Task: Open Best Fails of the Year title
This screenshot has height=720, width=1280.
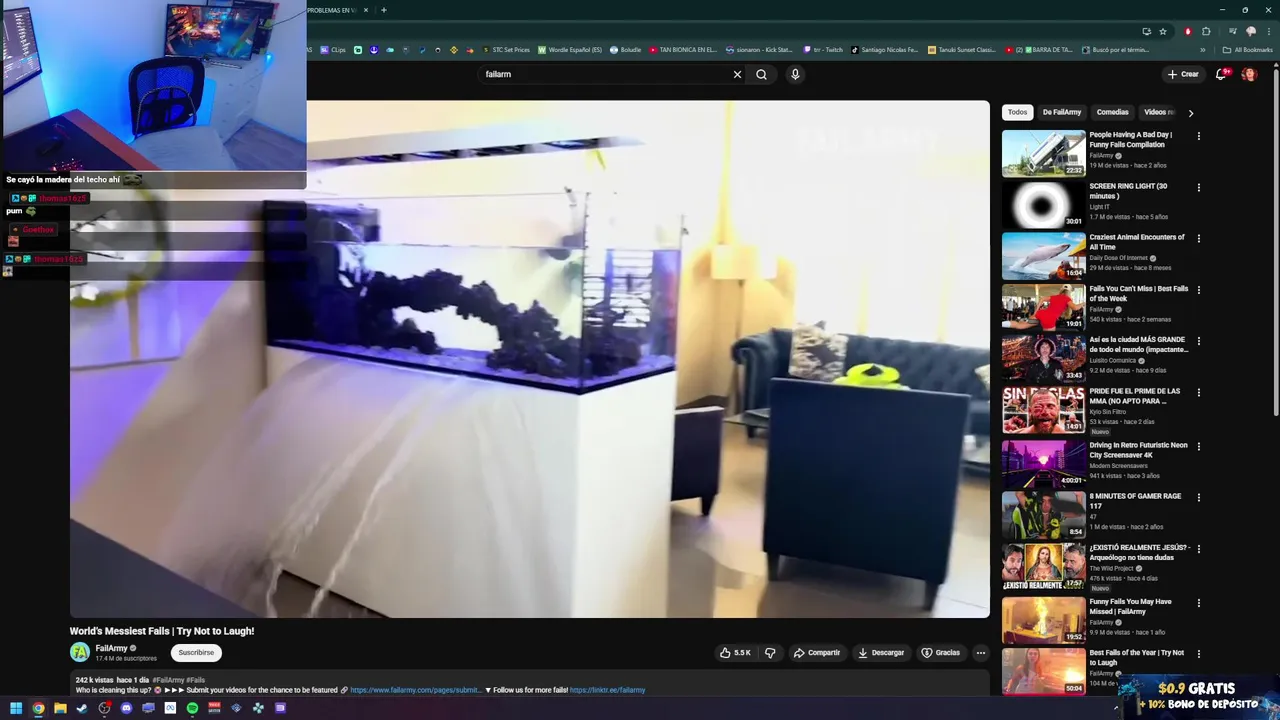Action: coord(1137,657)
